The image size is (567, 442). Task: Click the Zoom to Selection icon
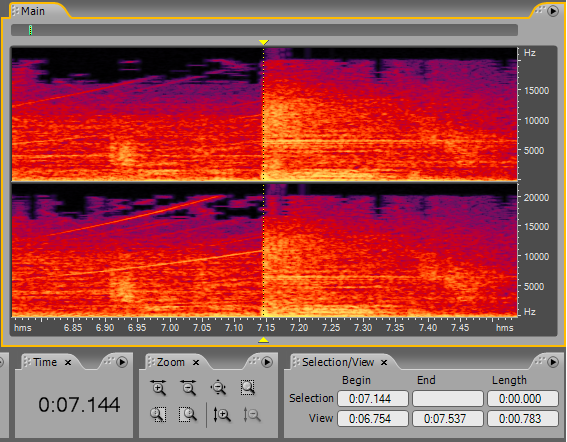tap(248, 387)
